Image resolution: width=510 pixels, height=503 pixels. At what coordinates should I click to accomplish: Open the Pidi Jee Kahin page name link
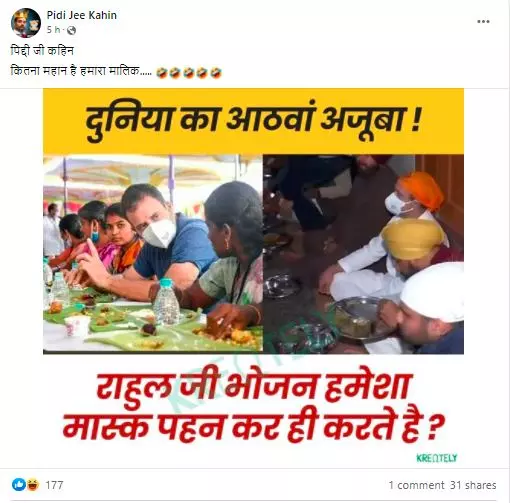tap(82, 15)
